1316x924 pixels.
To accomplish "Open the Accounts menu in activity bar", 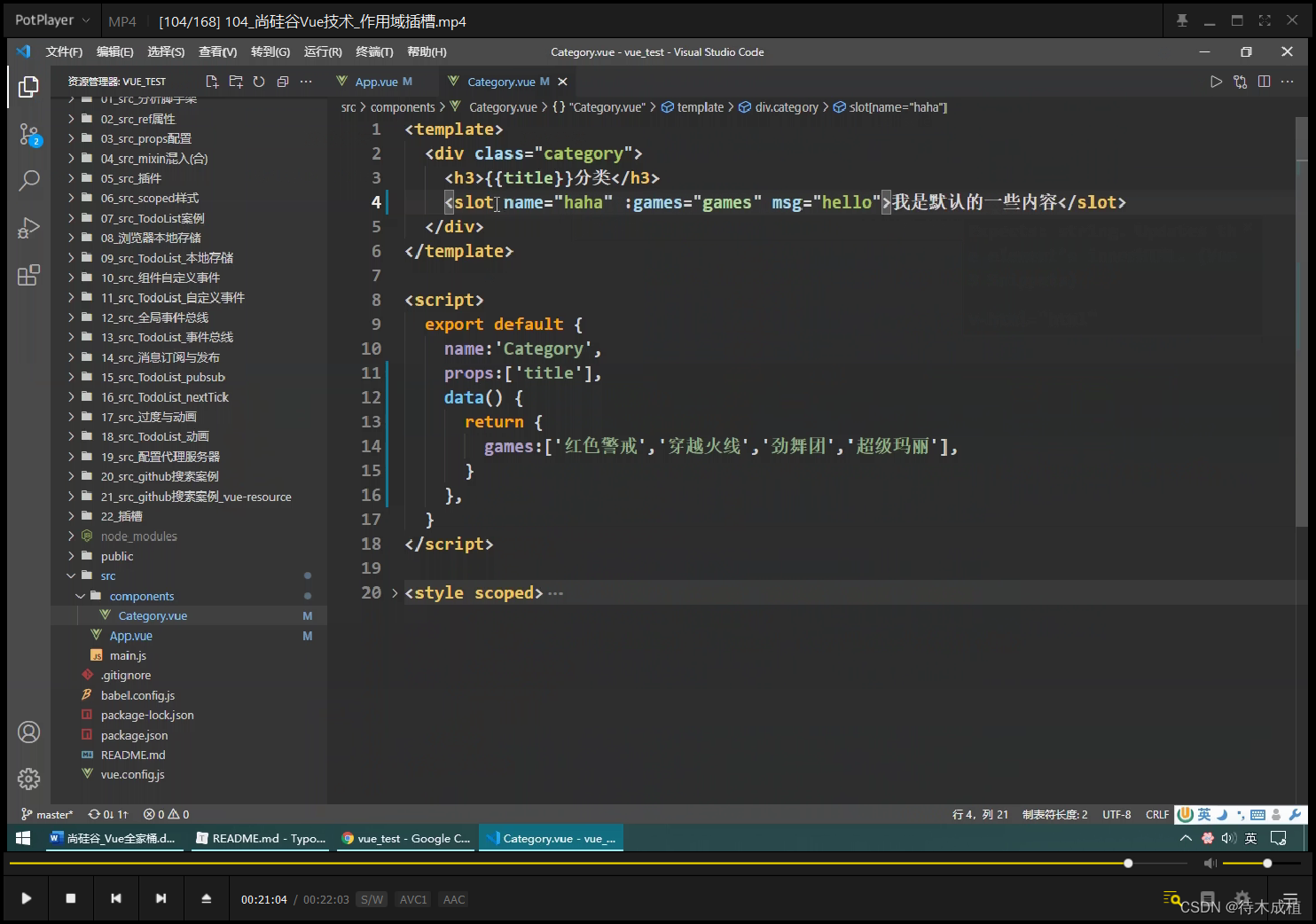I will (x=28, y=732).
